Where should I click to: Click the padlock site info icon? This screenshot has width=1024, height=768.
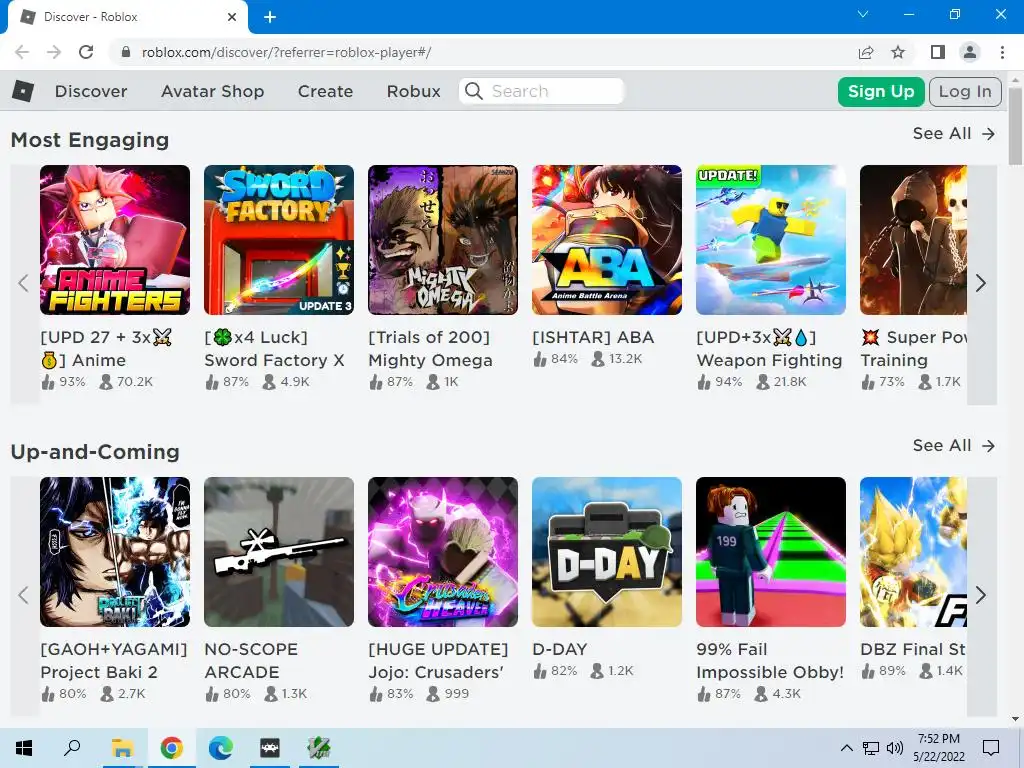(x=126, y=52)
